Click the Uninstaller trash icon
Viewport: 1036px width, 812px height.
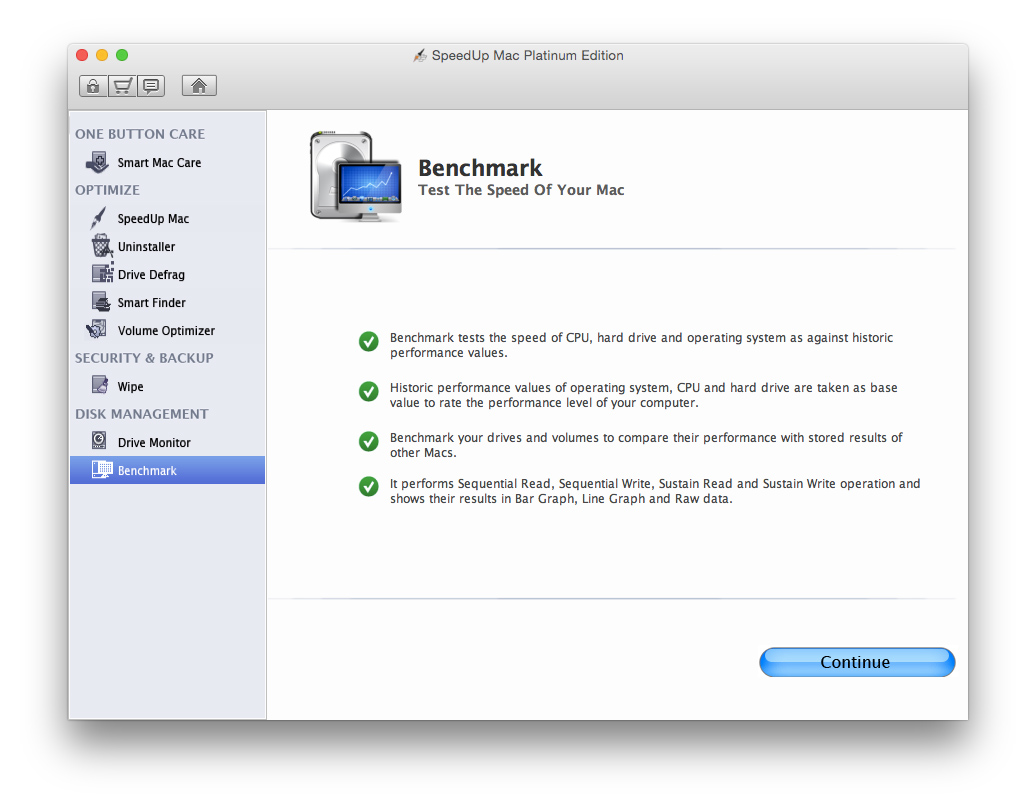pyautogui.click(x=101, y=246)
